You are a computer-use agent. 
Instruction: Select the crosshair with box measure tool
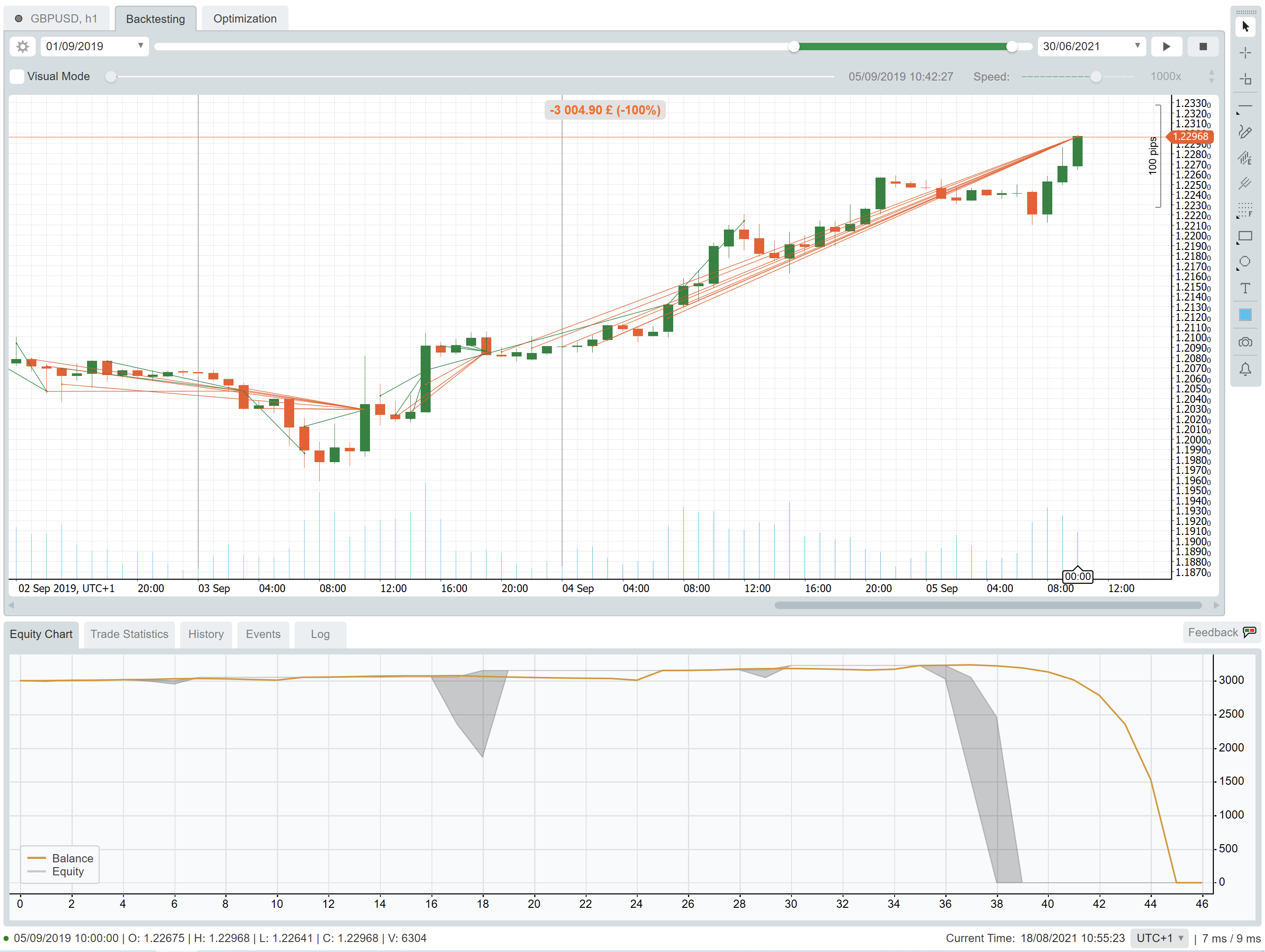[x=1245, y=79]
